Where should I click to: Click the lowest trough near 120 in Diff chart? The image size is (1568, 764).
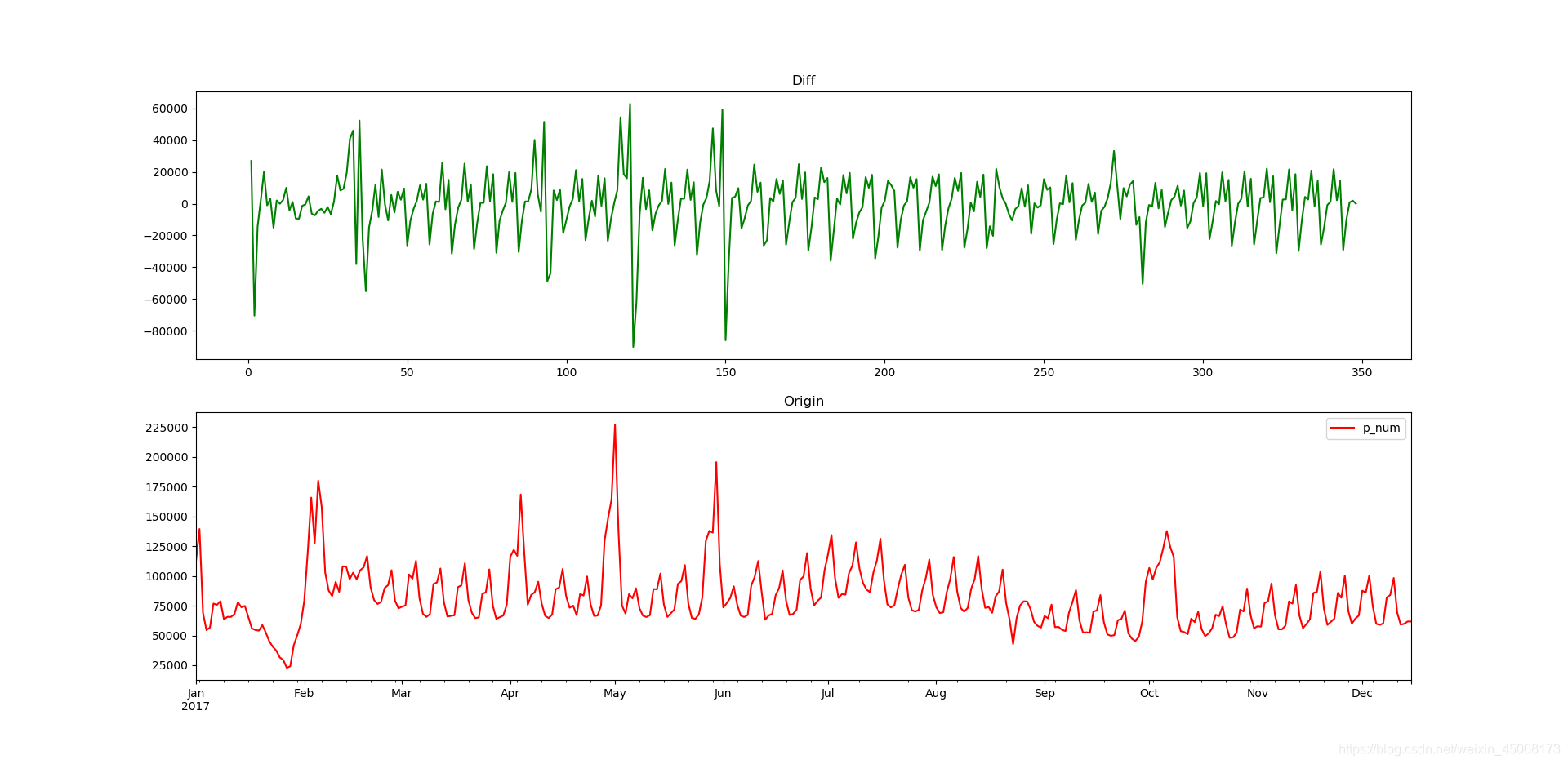[633, 346]
